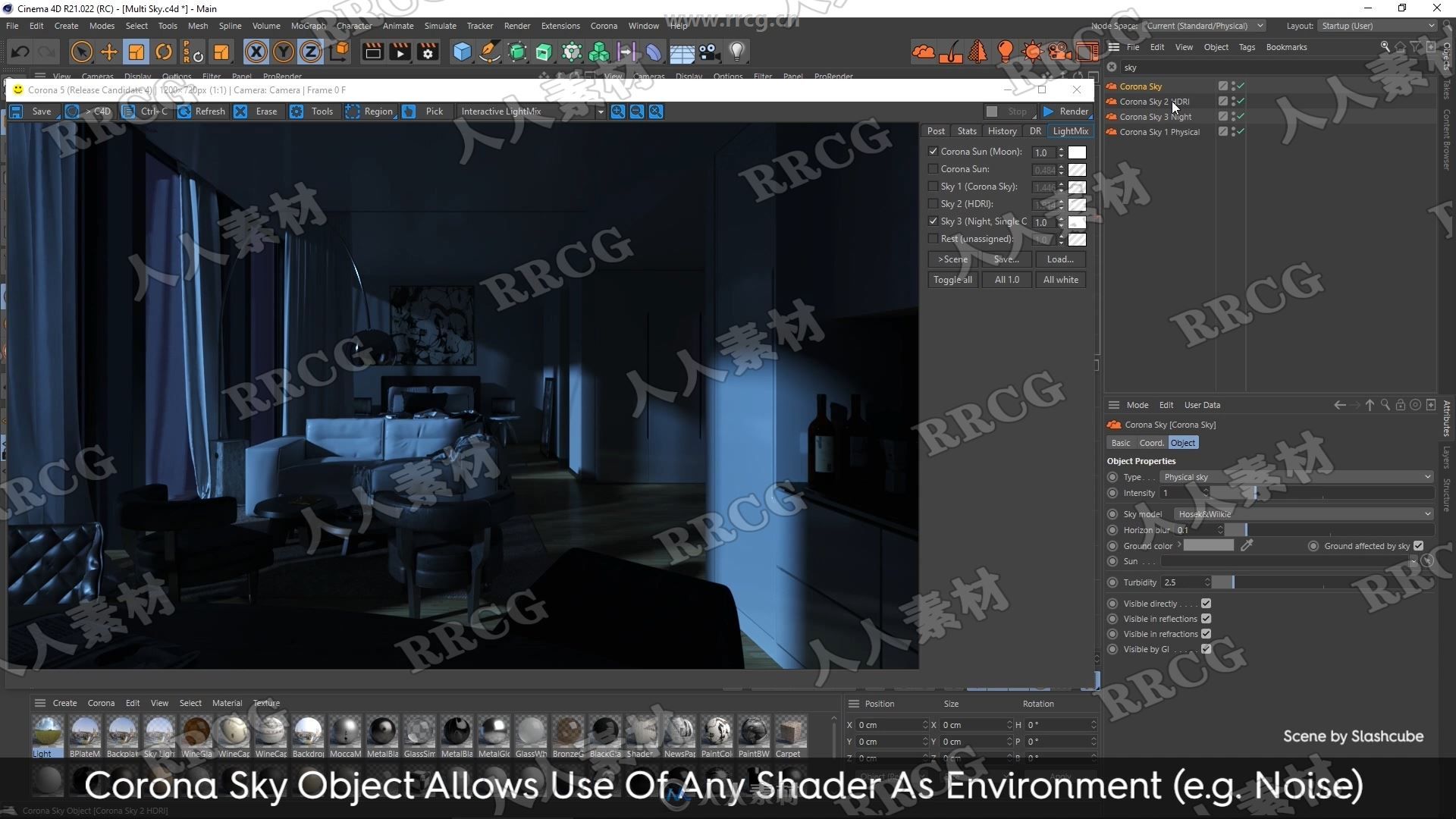Switch to the Post tab
Viewport: 1456px width, 819px height.
point(936,131)
